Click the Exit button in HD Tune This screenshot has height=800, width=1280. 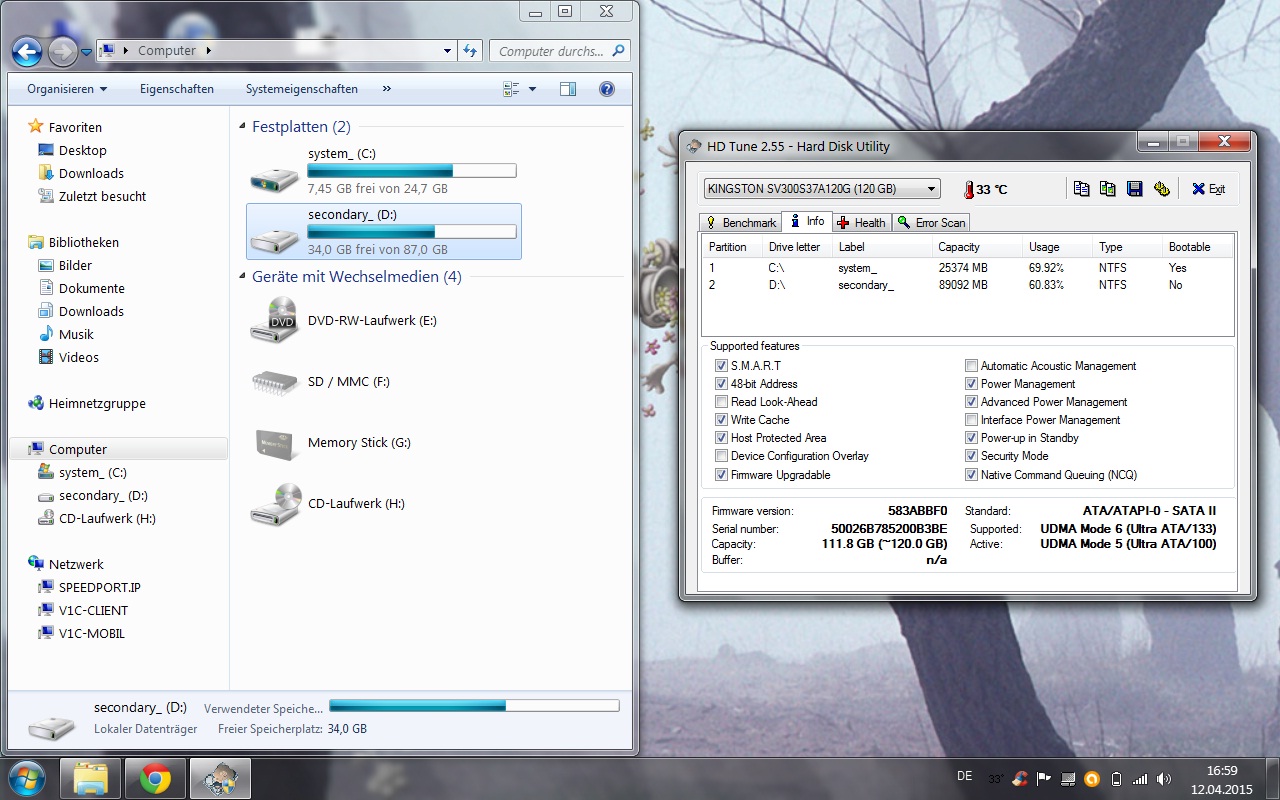click(x=1208, y=189)
